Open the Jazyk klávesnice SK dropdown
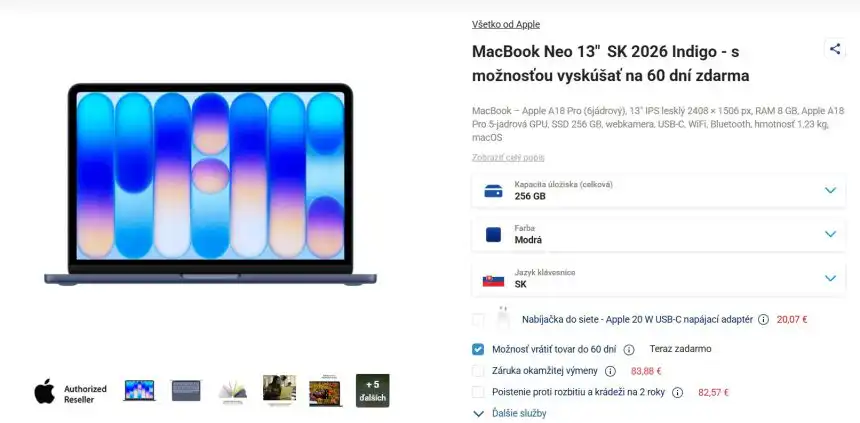The image size is (860, 423). [658, 279]
